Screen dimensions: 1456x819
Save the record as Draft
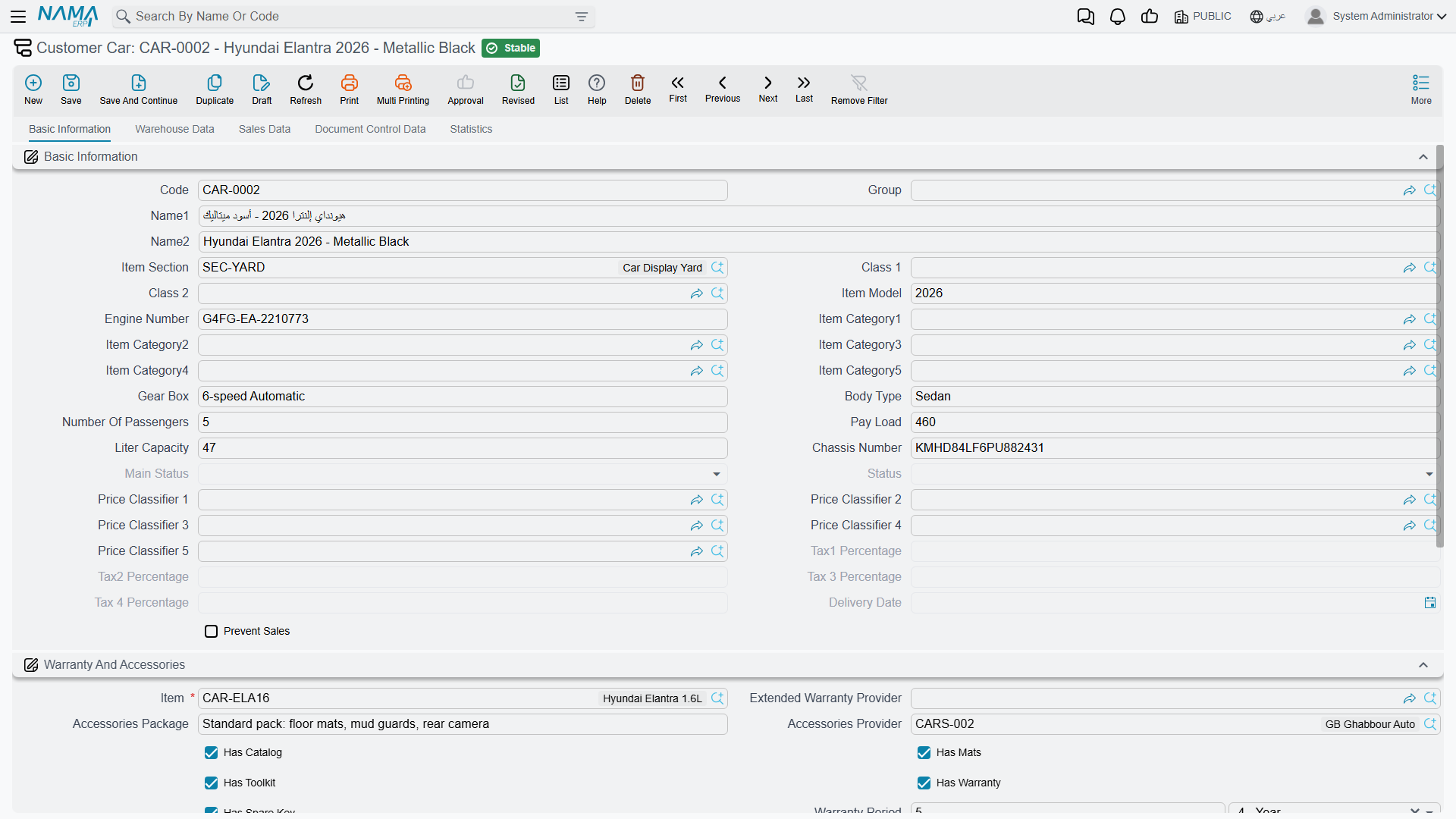coord(262,89)
